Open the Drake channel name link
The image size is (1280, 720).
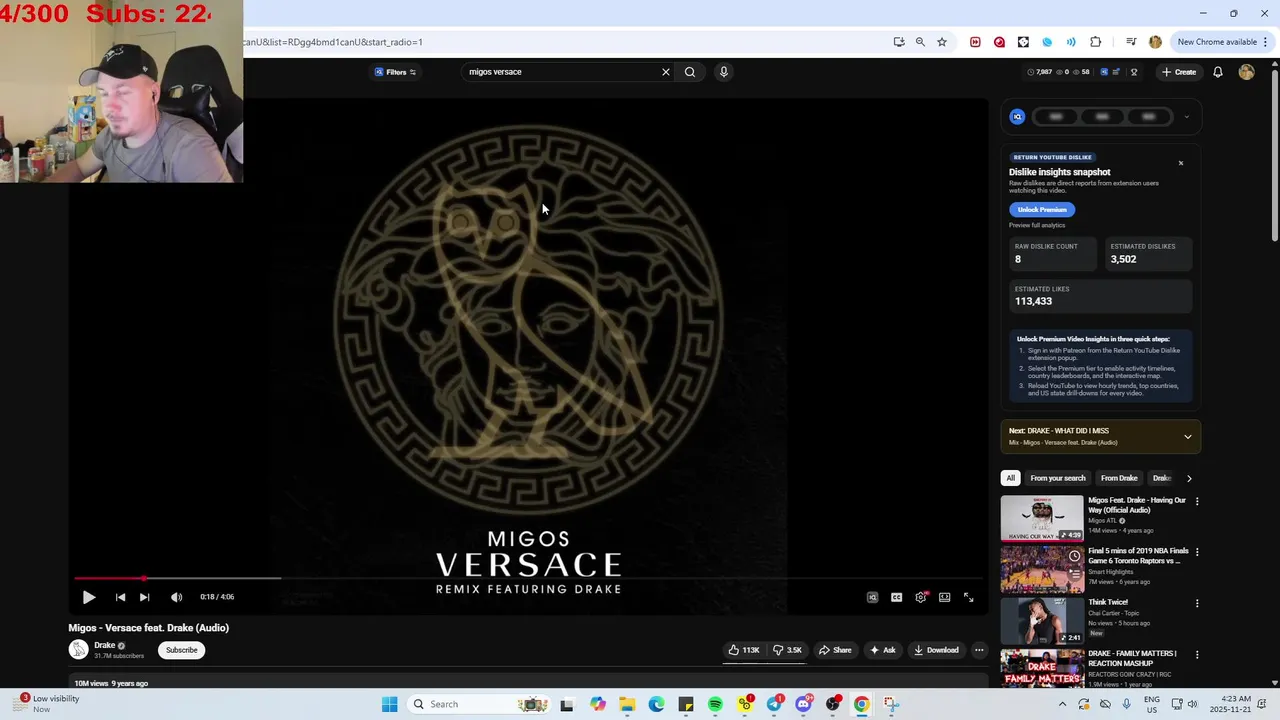click(x=104, y=645)
